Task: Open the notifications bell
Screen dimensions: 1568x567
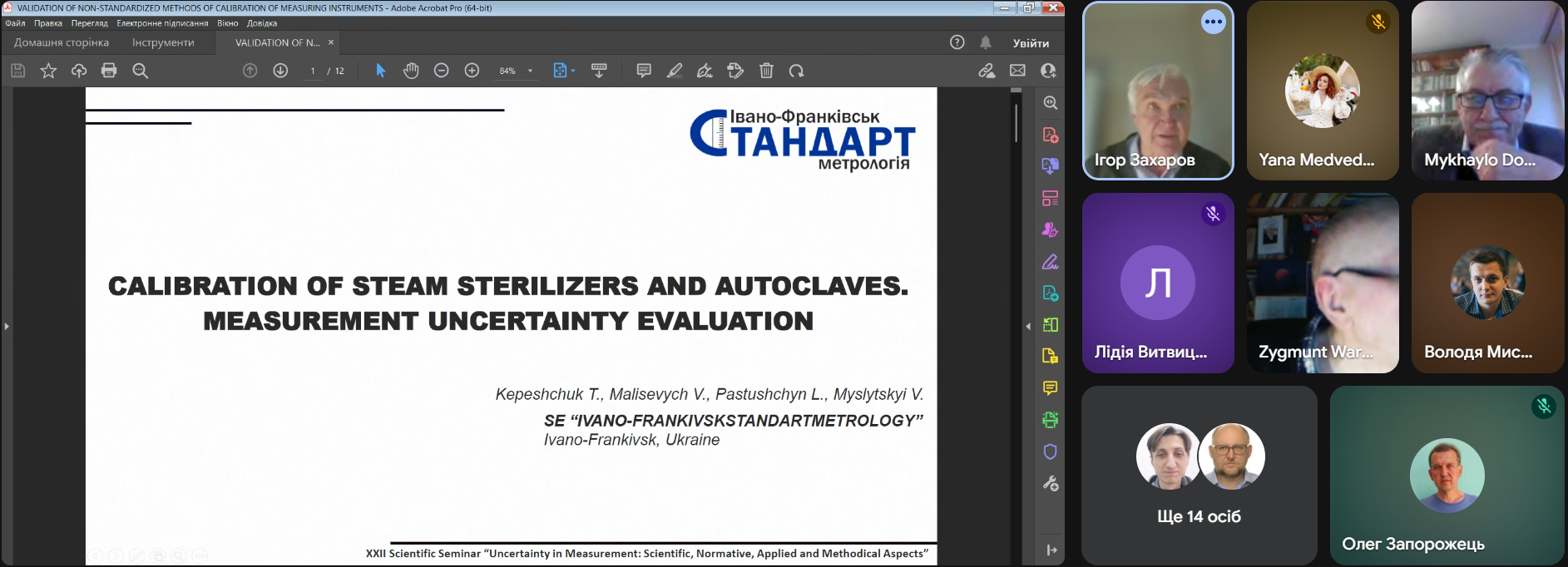Action: 986,42
